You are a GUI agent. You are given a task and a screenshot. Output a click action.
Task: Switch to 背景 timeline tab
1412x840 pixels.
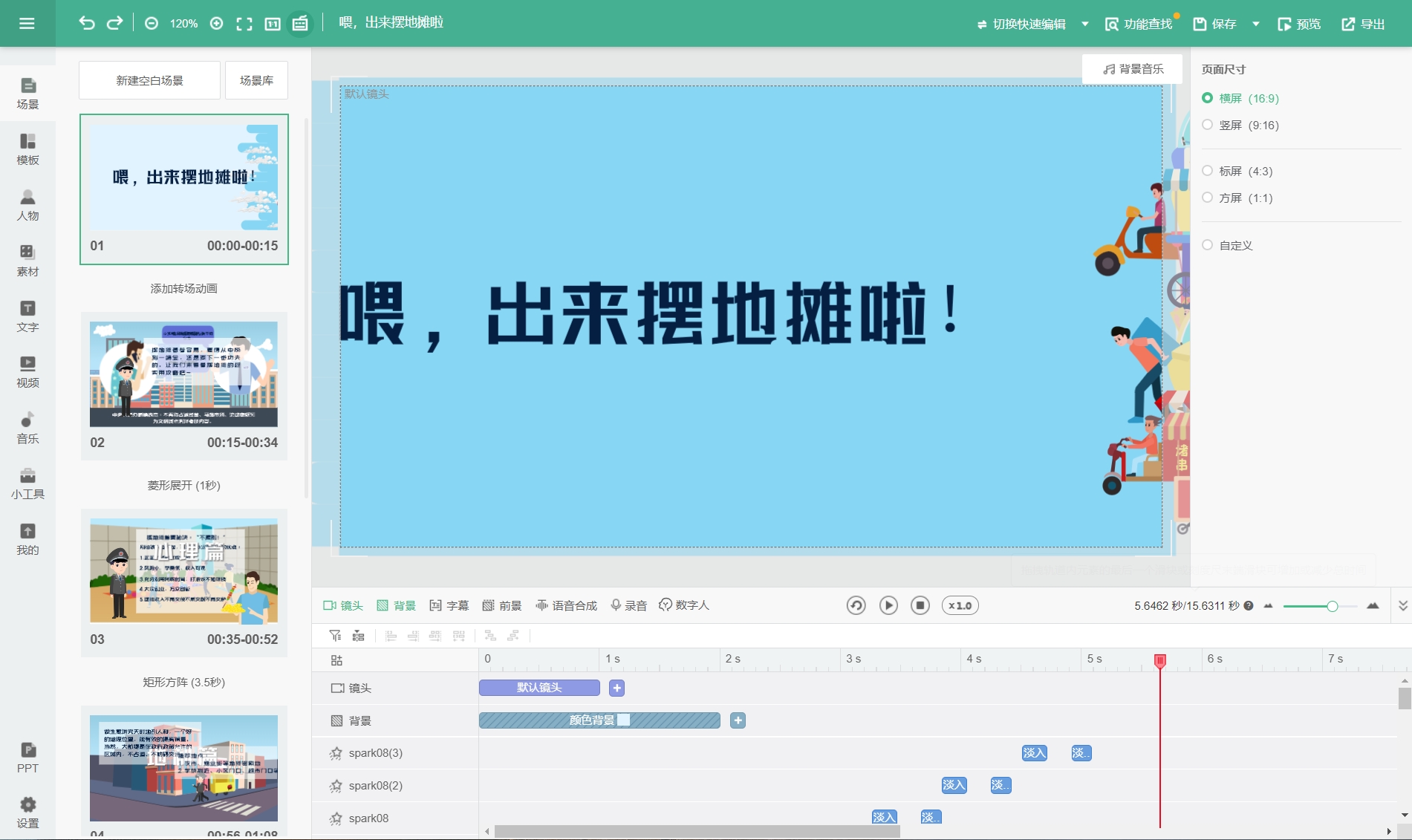coord(396,605)
